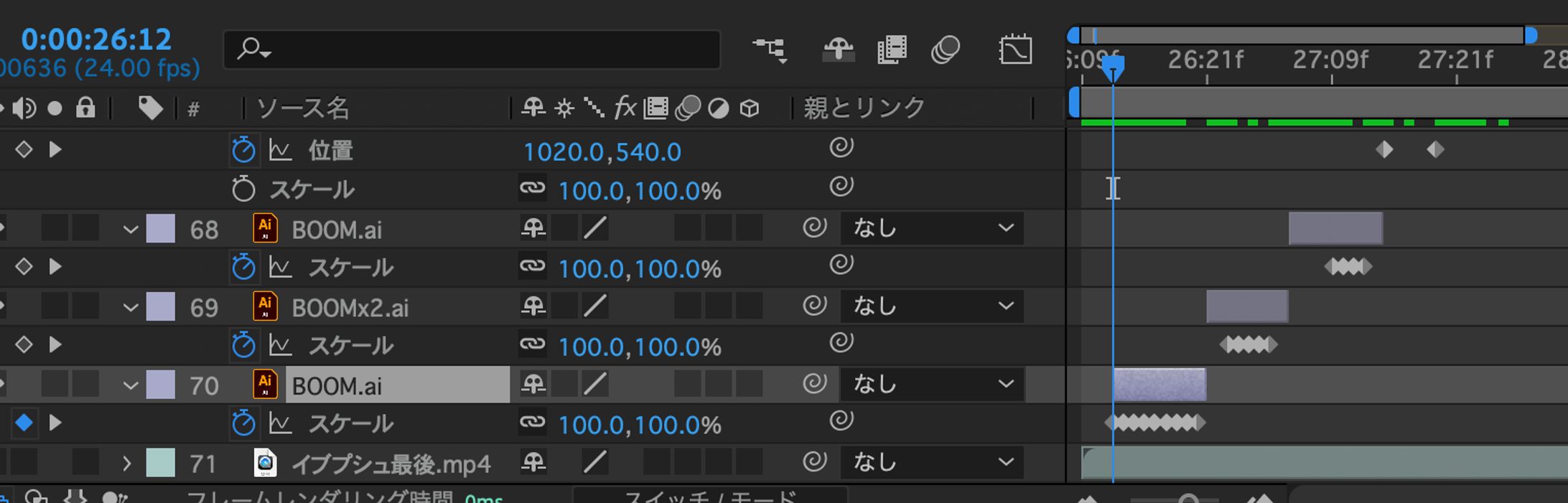Toggle the keyframe diamond on layer 70 スケール
Image resolution: width=1568 pixels, height=503 pixels.
24,423
